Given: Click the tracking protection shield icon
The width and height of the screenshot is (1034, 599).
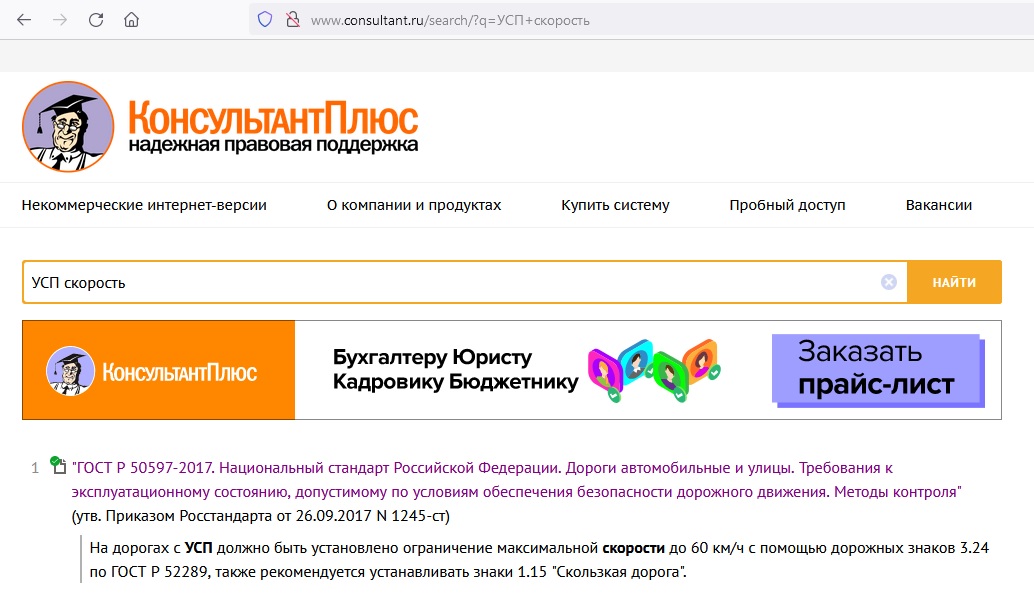Looking at the screenshot, I should [x=265, y=20].
